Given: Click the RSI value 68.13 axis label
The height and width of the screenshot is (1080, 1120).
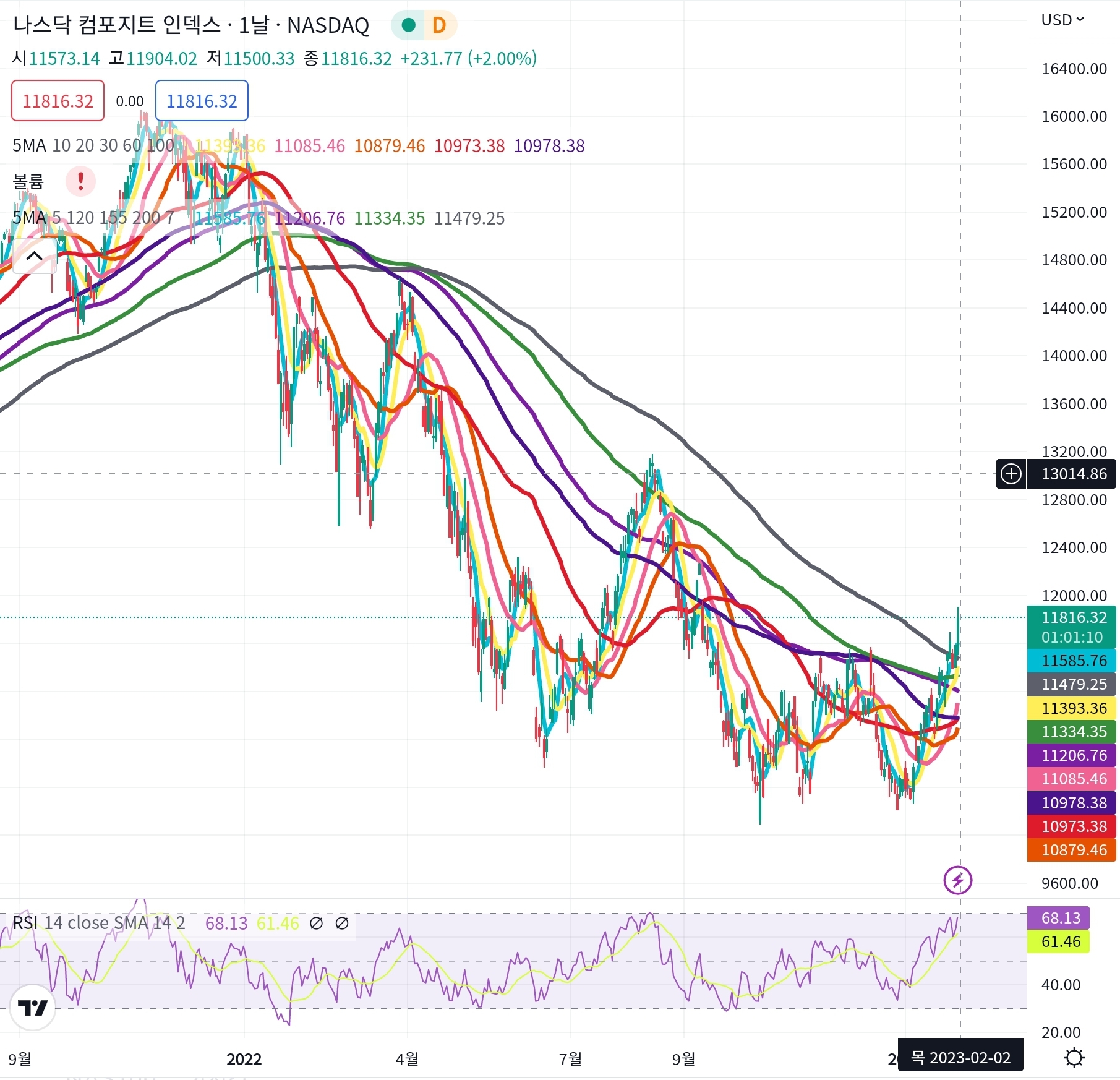Looking at the screenshot, I should point(1059,918).
